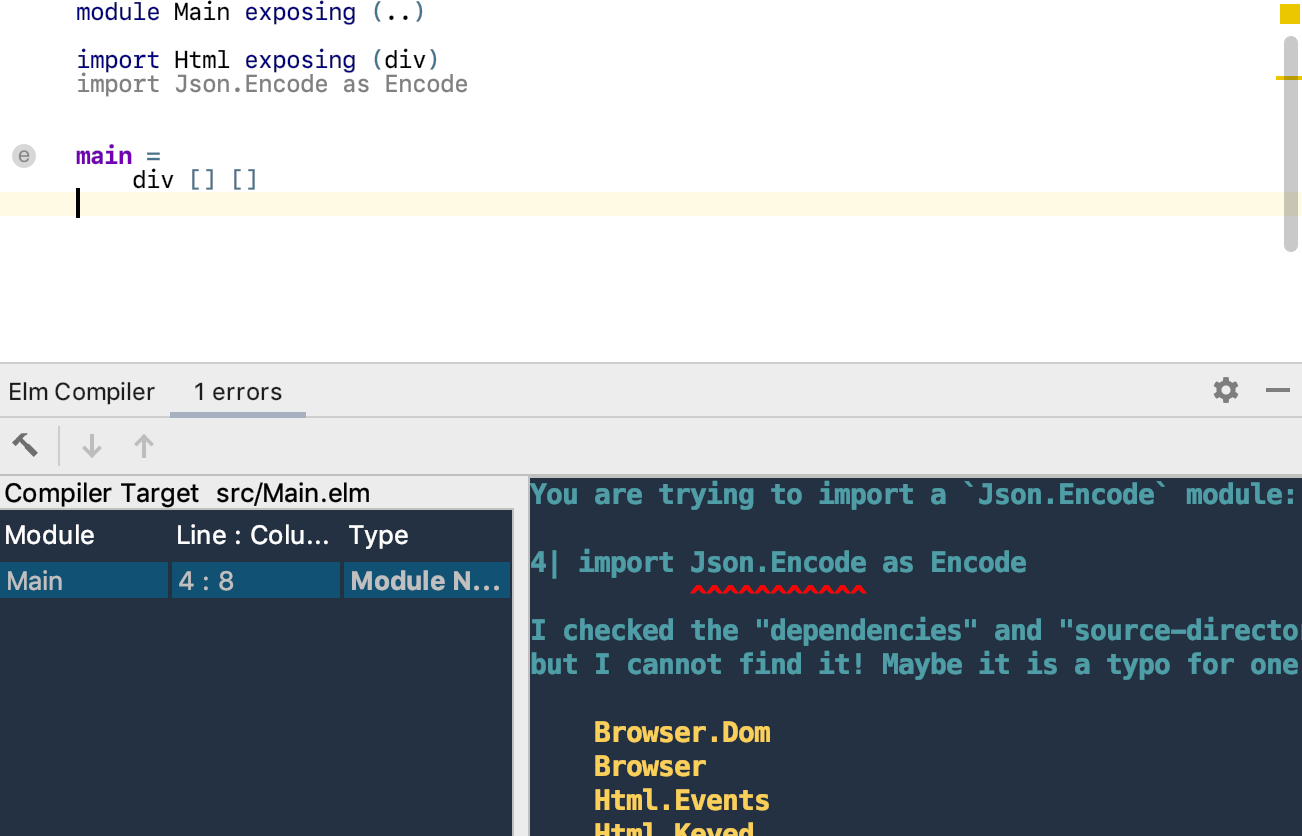Viewport: 1302px width, 836px height.
Task: Click the Module column header
Action: [49, 535]
